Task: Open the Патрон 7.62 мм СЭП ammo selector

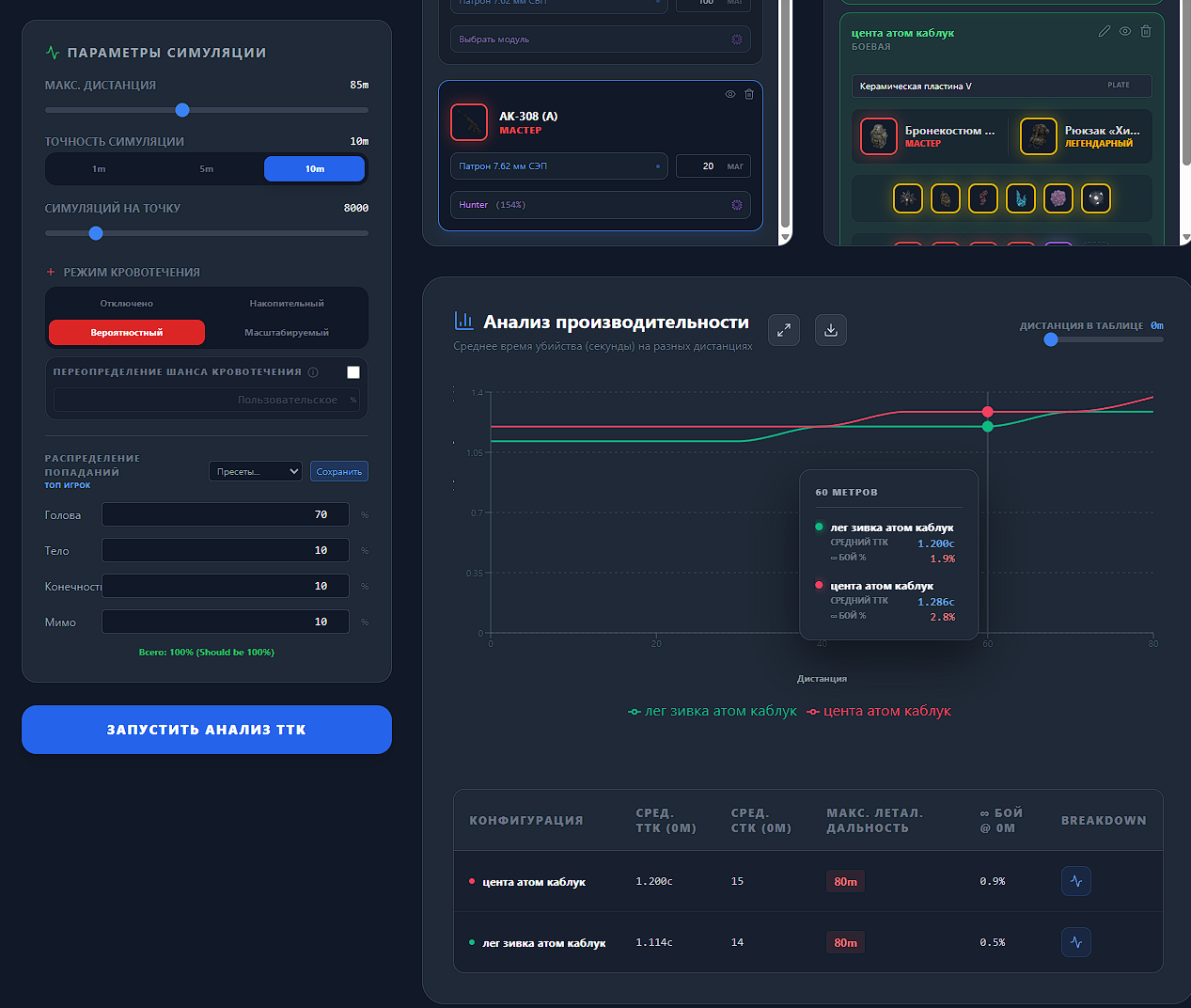Action: pos(559,166)
